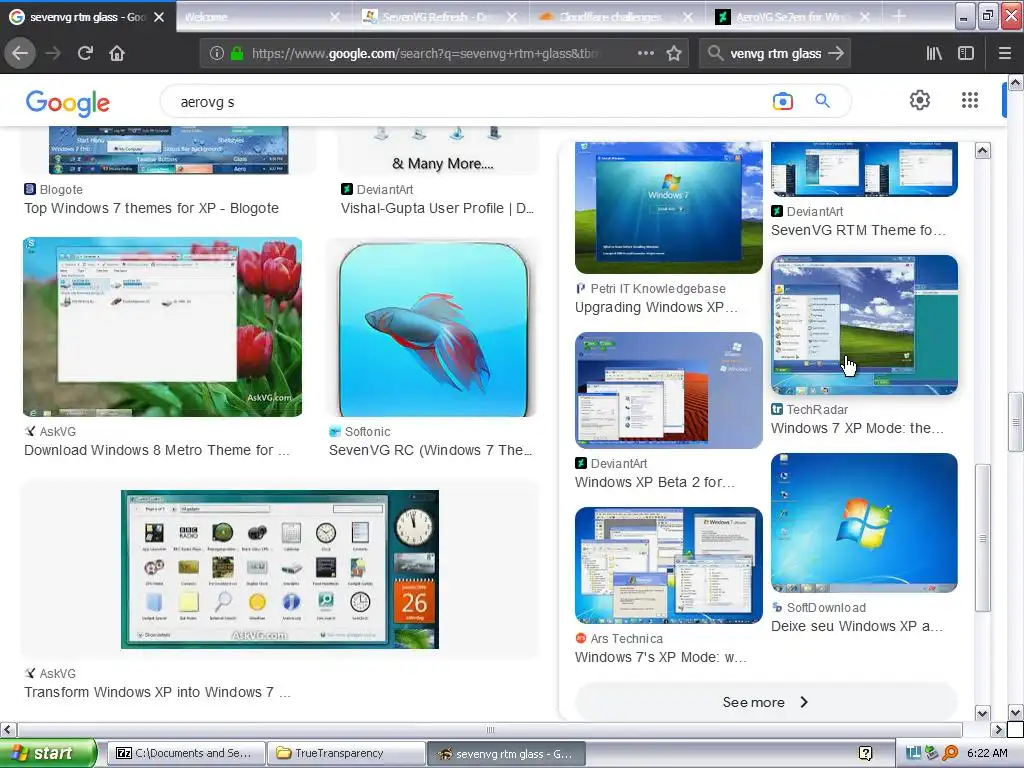Submit the search bar with the arrow
Viewport: 1024px width, 768px height.
click(x=836, y=53)
